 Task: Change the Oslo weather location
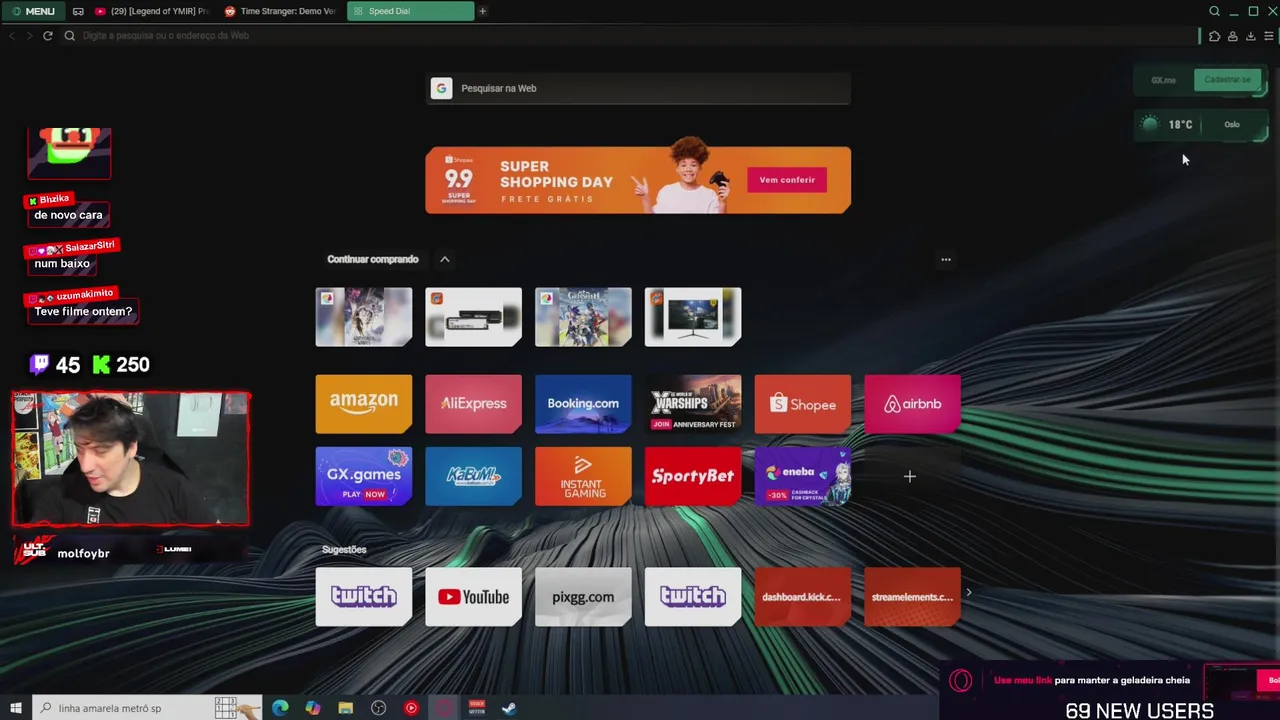1232,125
